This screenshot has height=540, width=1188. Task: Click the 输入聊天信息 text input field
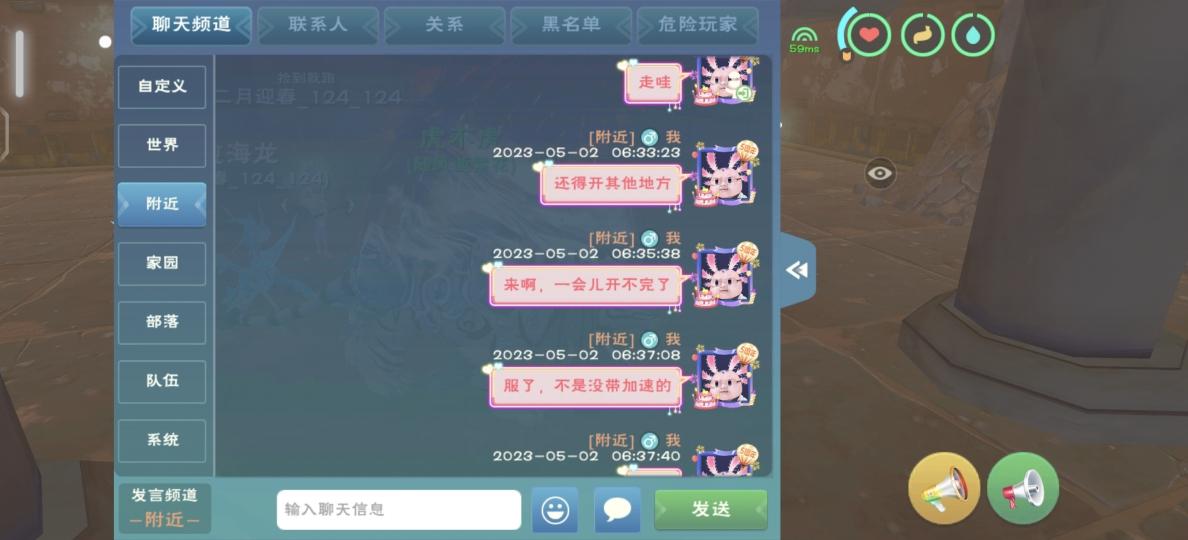click(x=399, y=510)
